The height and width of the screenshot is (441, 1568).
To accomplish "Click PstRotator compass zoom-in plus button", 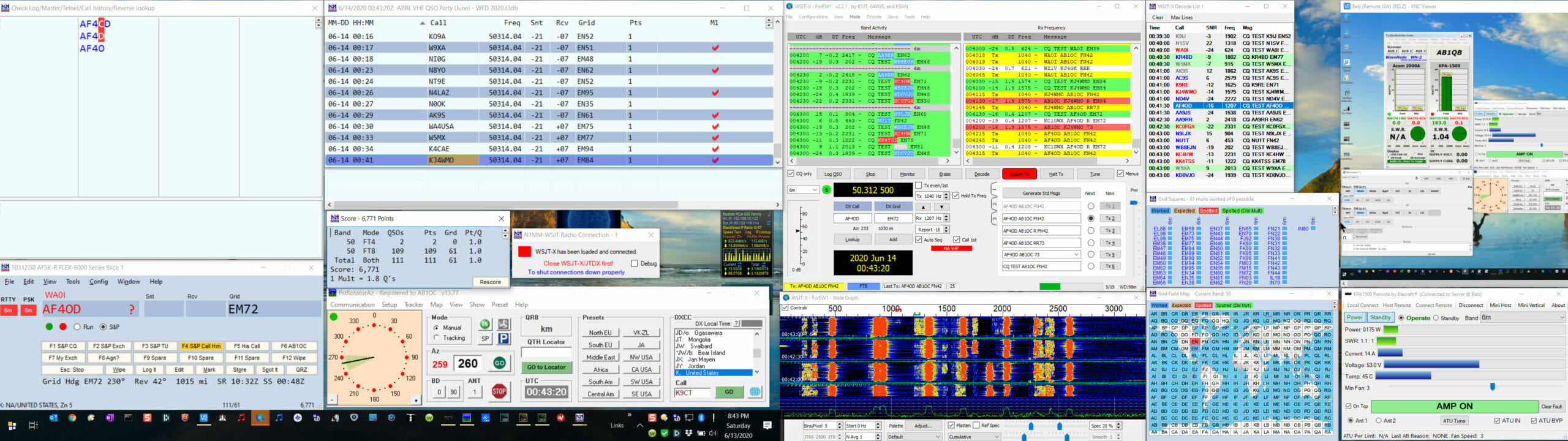I will pyautogui.click(x=416, y=400).
